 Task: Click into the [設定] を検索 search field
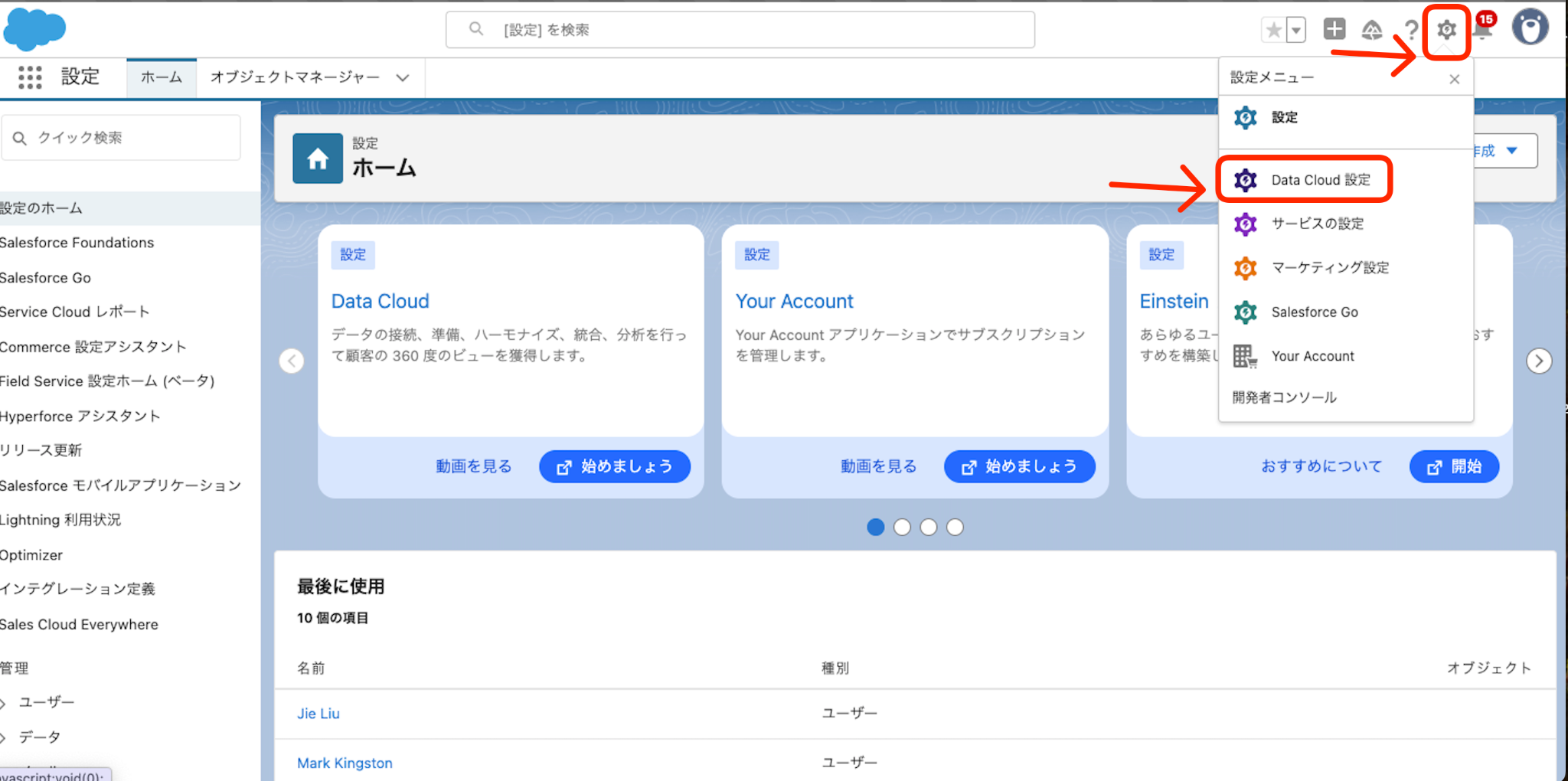[740, 30]
